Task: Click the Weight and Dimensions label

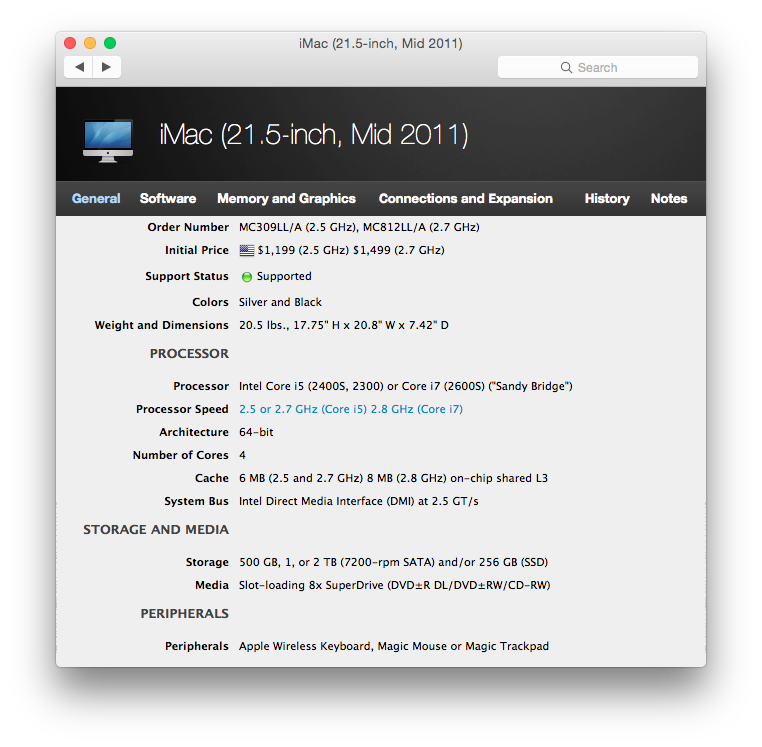Action: tap(161, 325)
